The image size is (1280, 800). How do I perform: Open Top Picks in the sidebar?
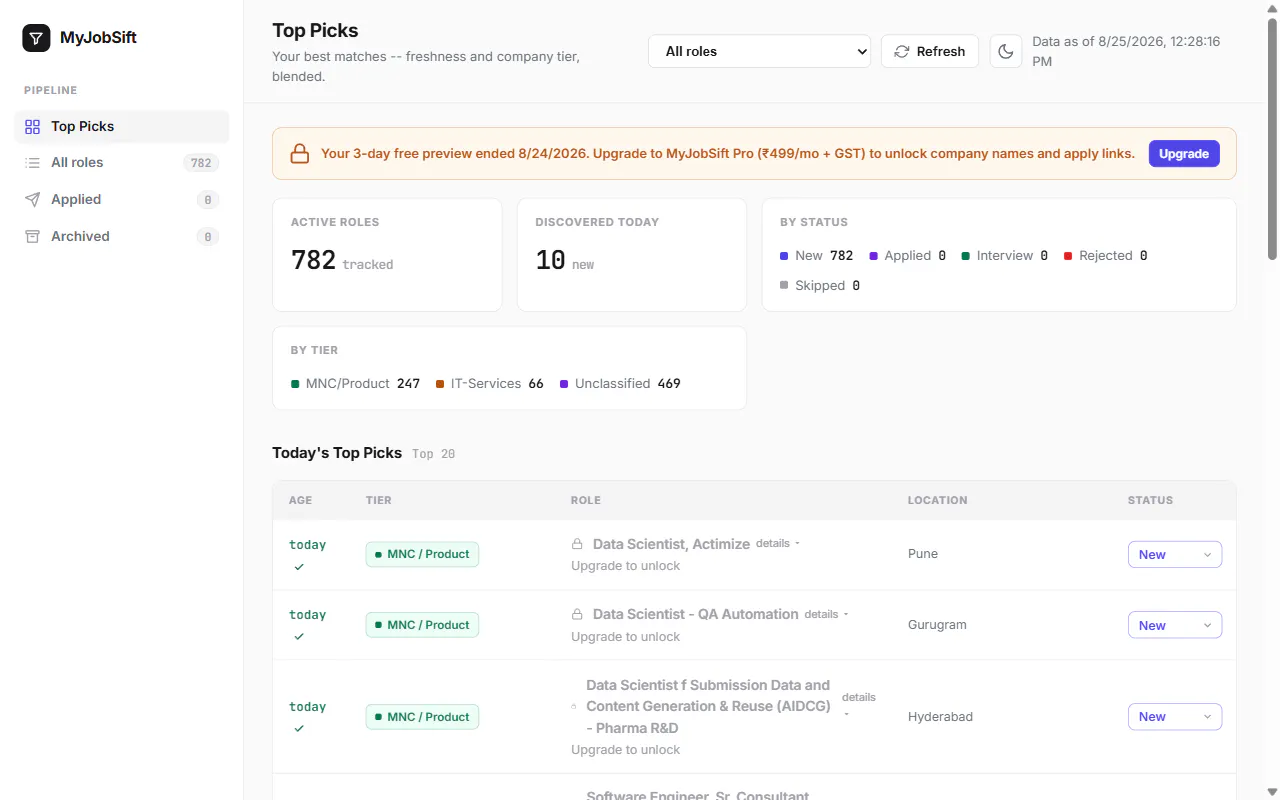click(122, 126)
